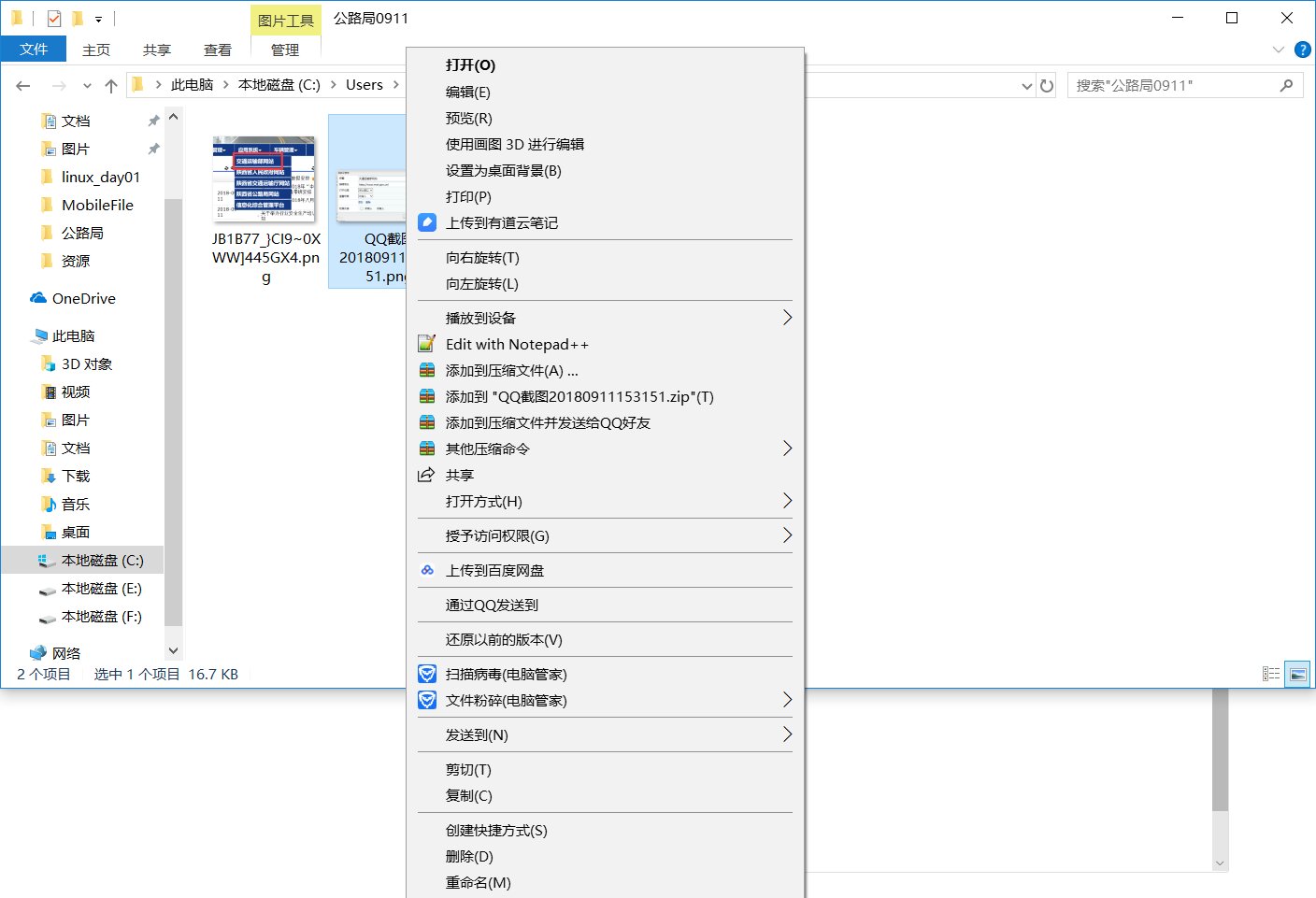Switch to large thumbnail view in status bar
The image size is (1316, 898).
tap(1297, 673)
